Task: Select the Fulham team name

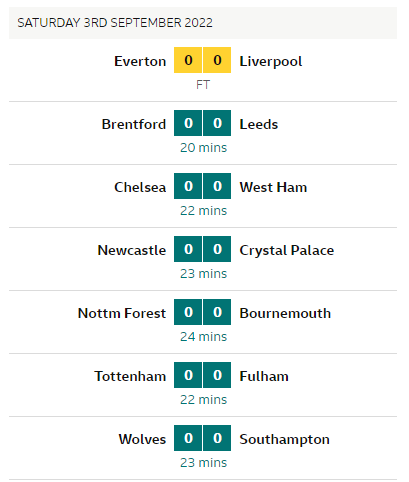Action: click(264, 376)
